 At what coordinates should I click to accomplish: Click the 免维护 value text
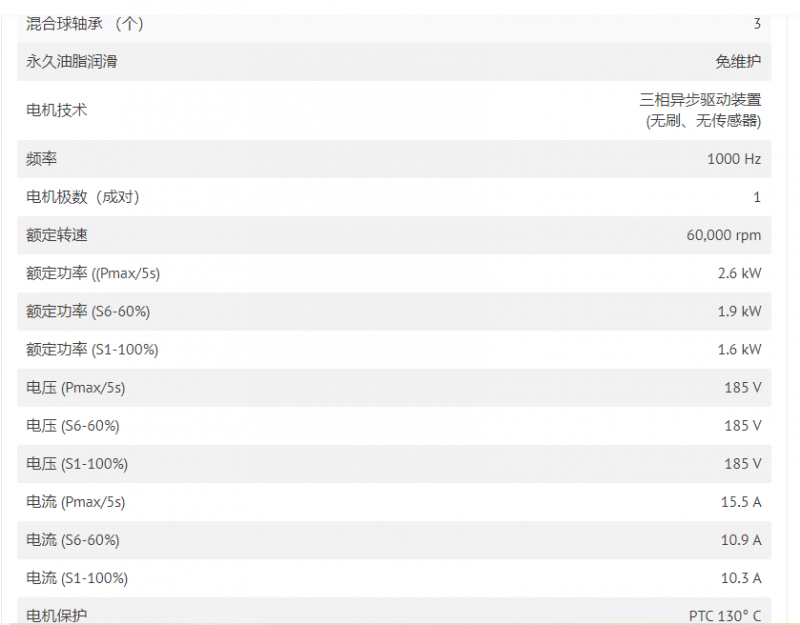click(738, 62)
